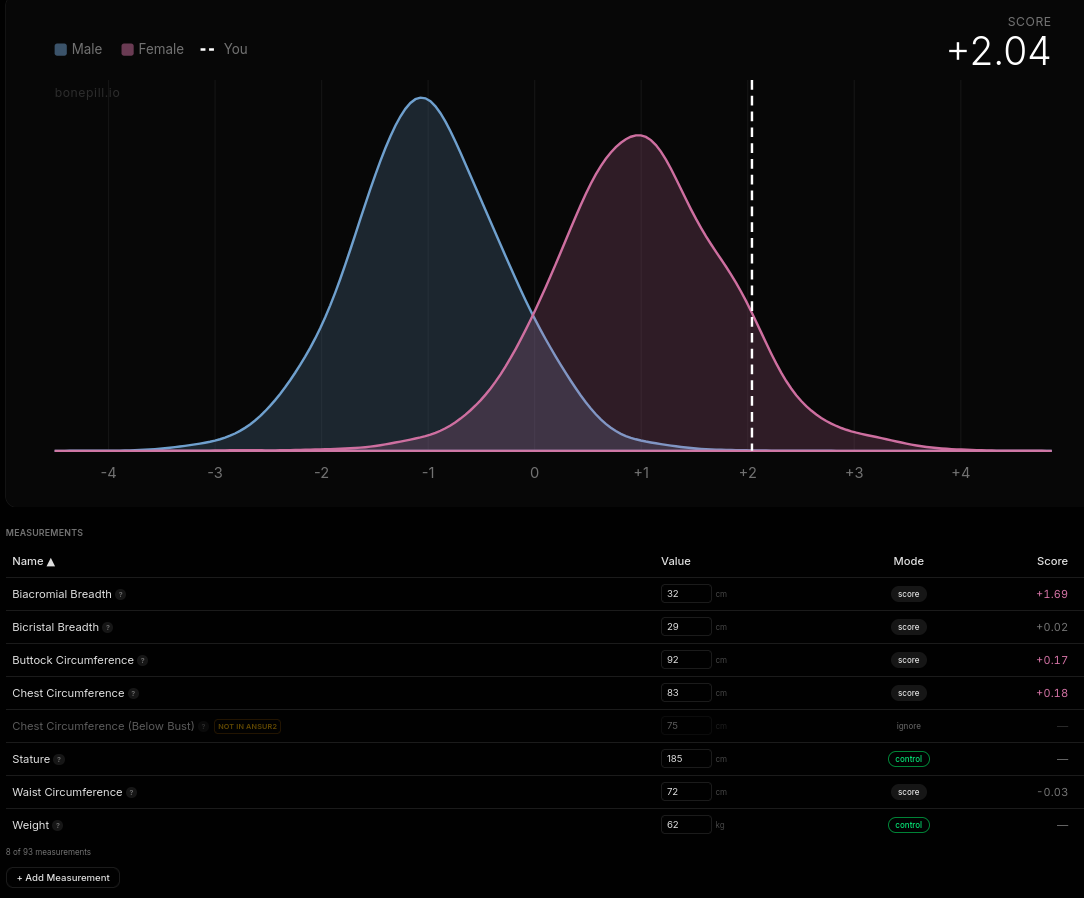Click Biacromial Breadth score +1.69
This screenshot has width=1084, height=898.
(1052, 595)
